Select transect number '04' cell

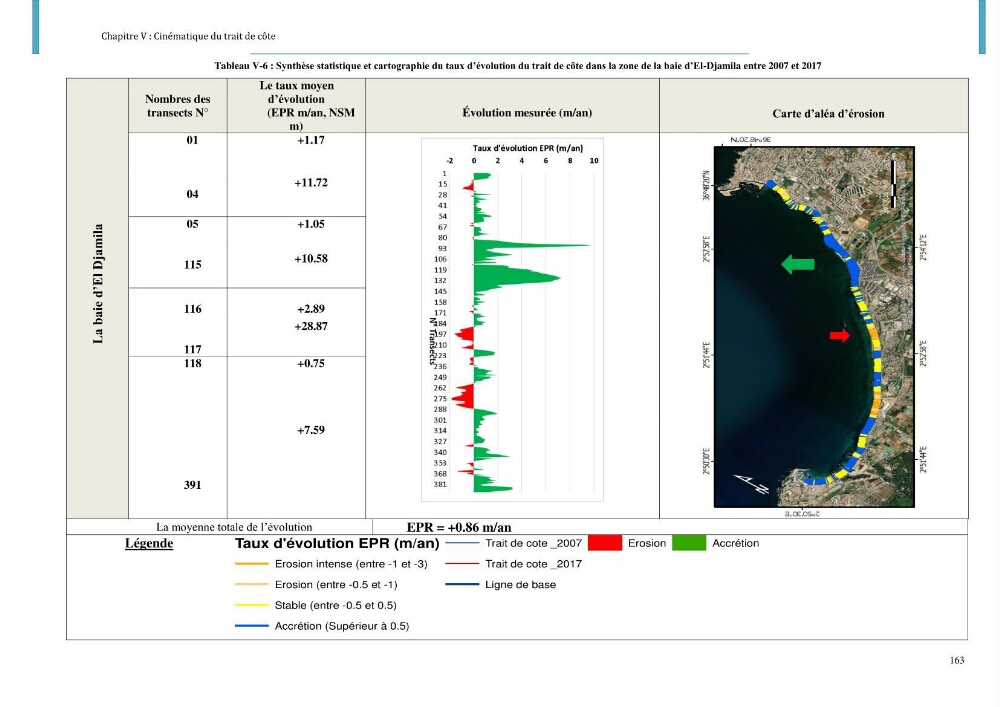(193, 194)
